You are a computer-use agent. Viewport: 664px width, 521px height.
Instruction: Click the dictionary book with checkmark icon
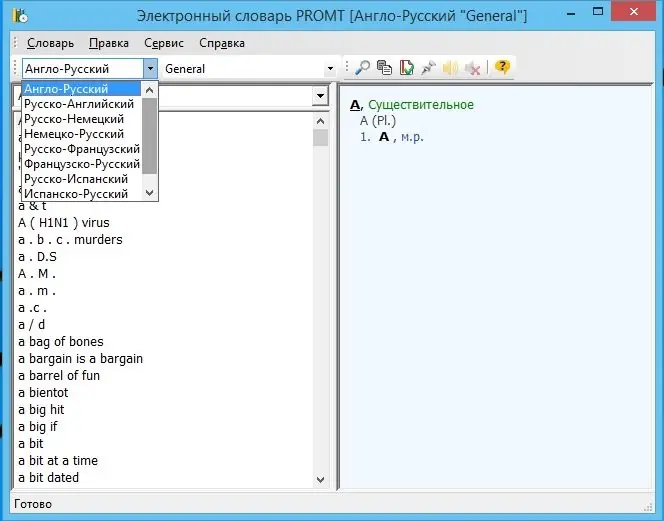(x=407, y=68)
